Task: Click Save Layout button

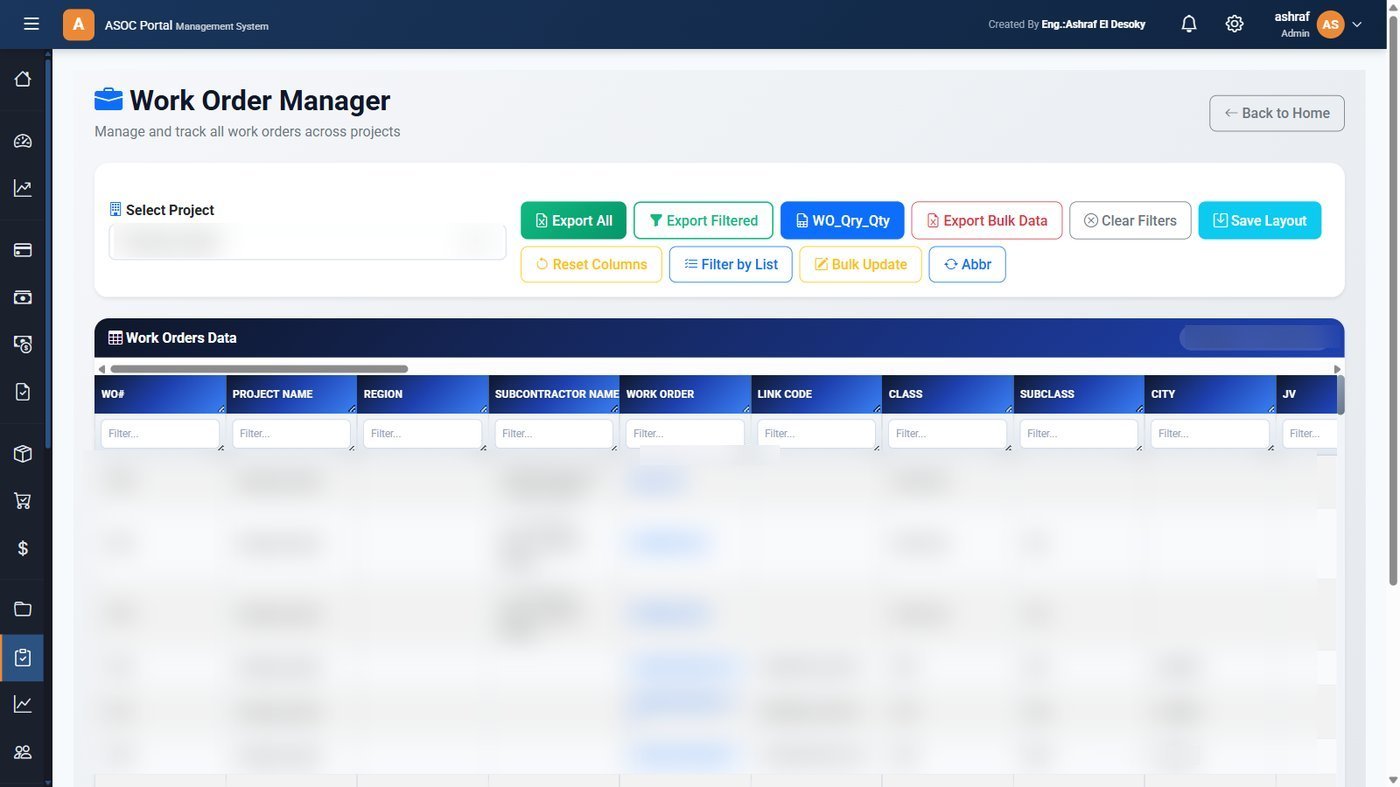Action: point(1260,220)
